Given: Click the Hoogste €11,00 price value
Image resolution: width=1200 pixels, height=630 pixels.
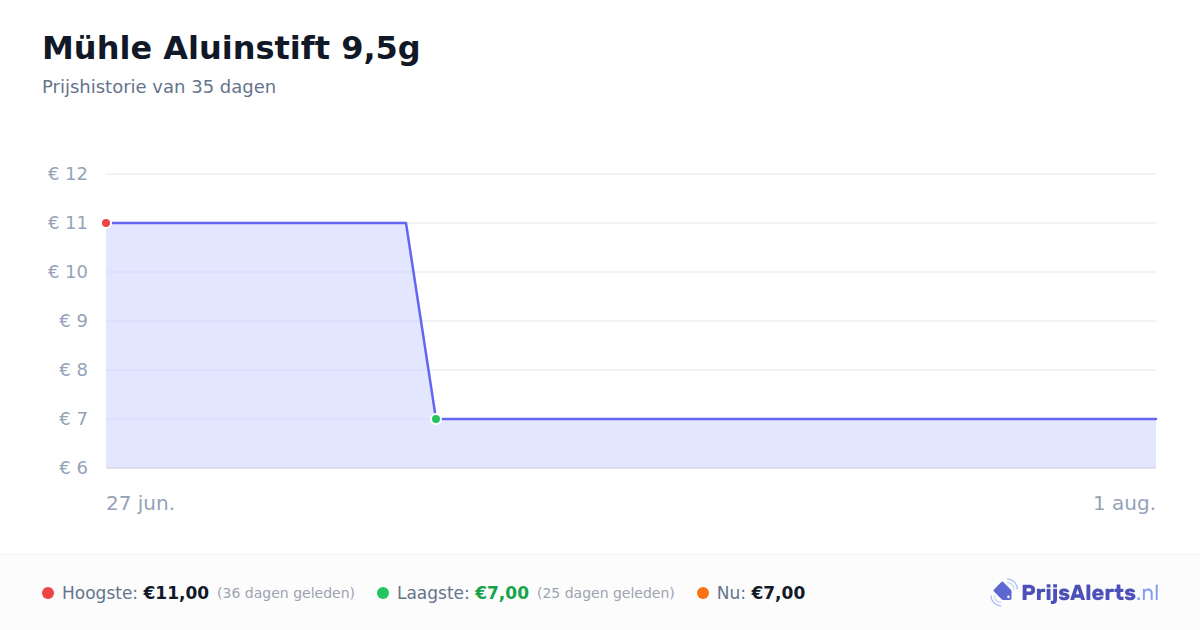Looking at the screenshot, I should click(x=176, y=593).
